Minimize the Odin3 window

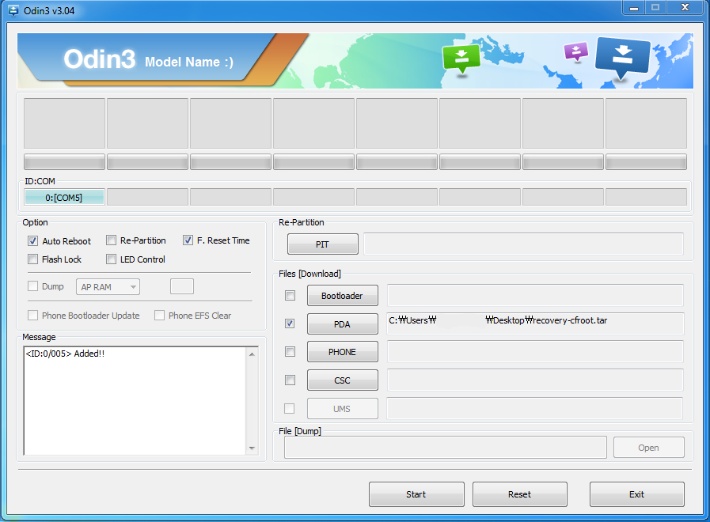click(634, 8)
